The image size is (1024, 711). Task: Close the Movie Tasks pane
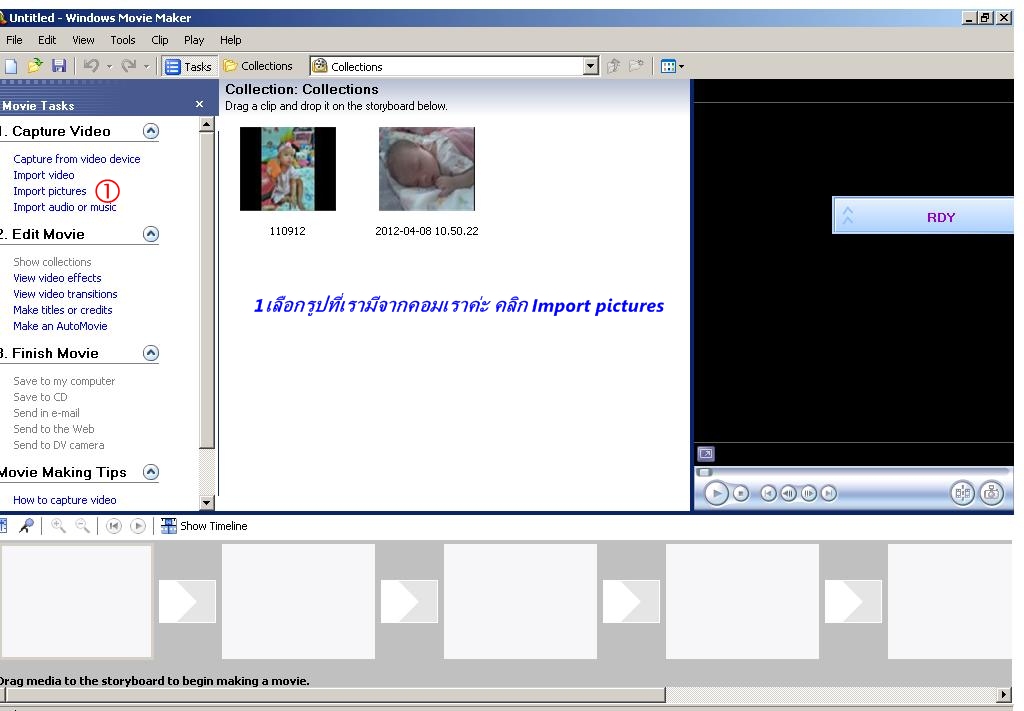[199, 104]
